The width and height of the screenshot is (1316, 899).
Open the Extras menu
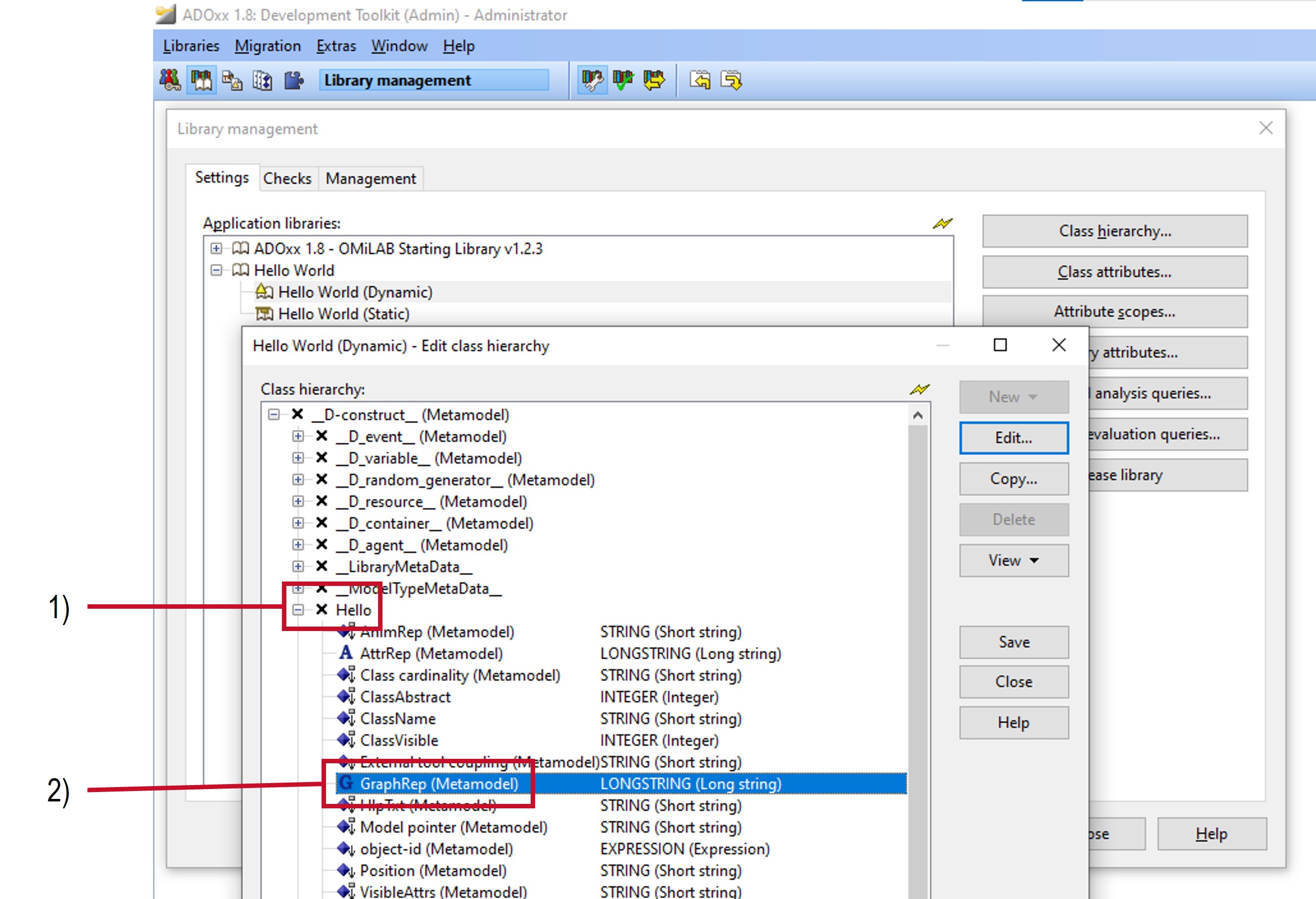point(336,46)
